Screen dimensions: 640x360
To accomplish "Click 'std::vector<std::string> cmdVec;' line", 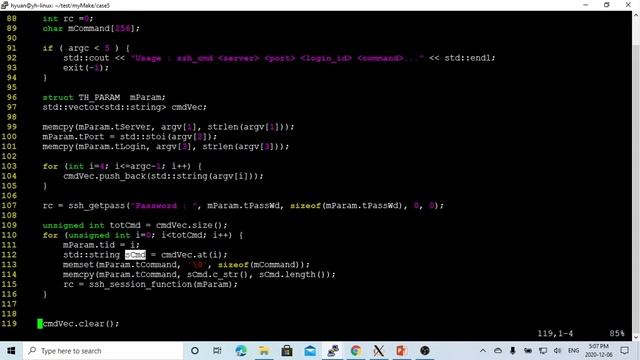I will coord(124,107).
